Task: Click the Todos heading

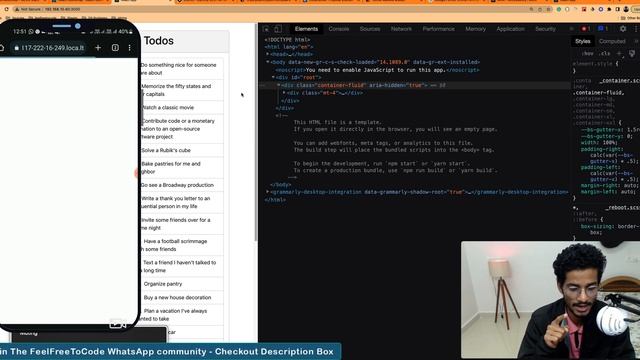Action: click(x=159, y=41)
